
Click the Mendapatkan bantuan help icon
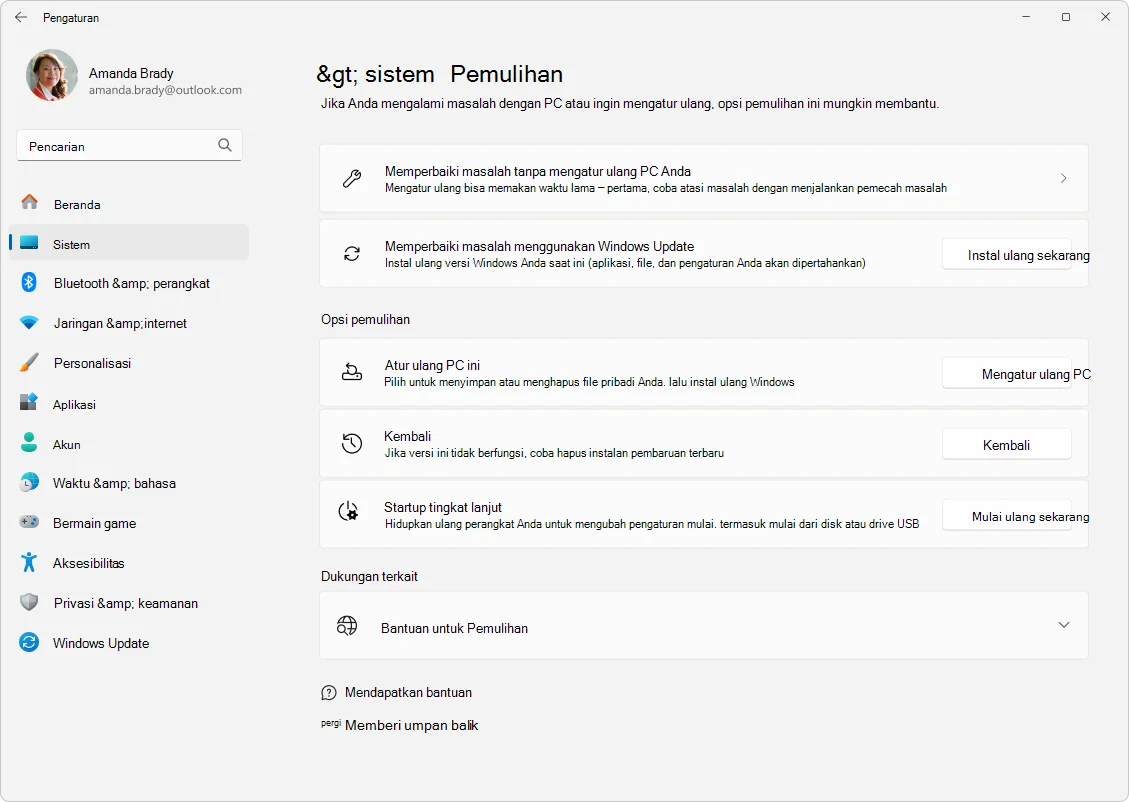329,693
